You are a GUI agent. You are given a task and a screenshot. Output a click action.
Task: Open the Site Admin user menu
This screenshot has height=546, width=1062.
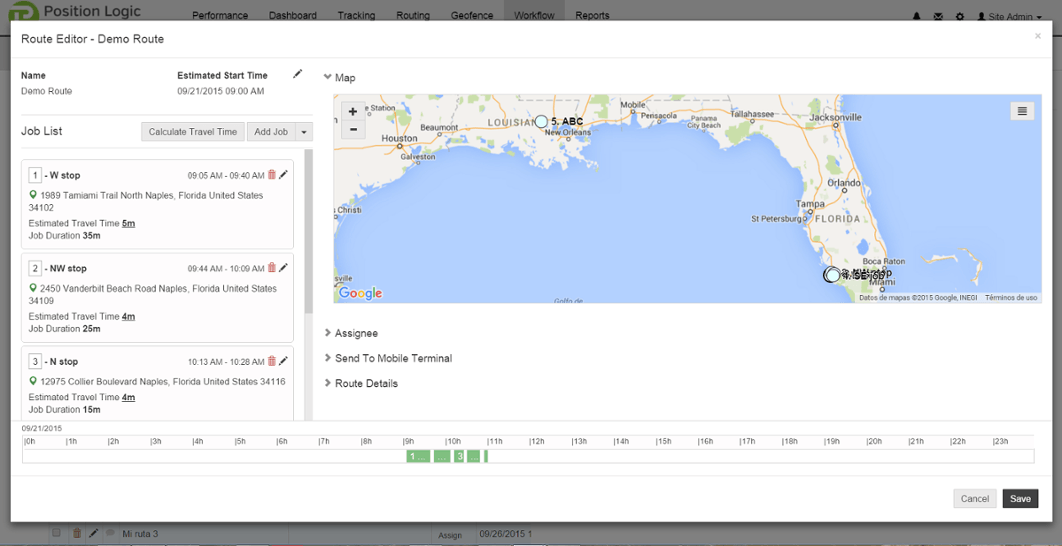1009,17
